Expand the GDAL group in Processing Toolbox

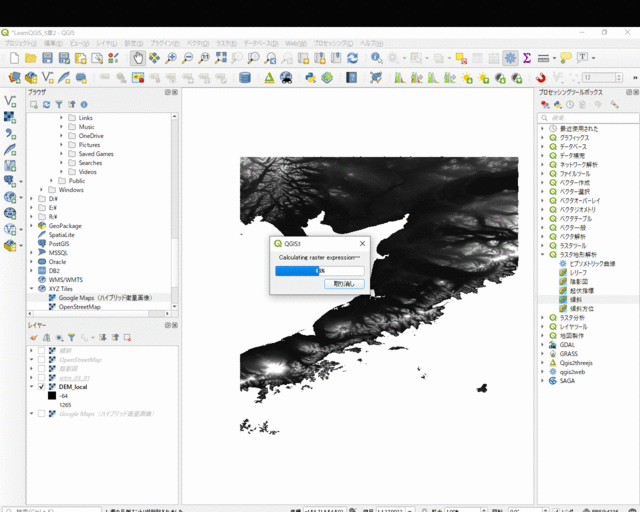pos(543,345)
